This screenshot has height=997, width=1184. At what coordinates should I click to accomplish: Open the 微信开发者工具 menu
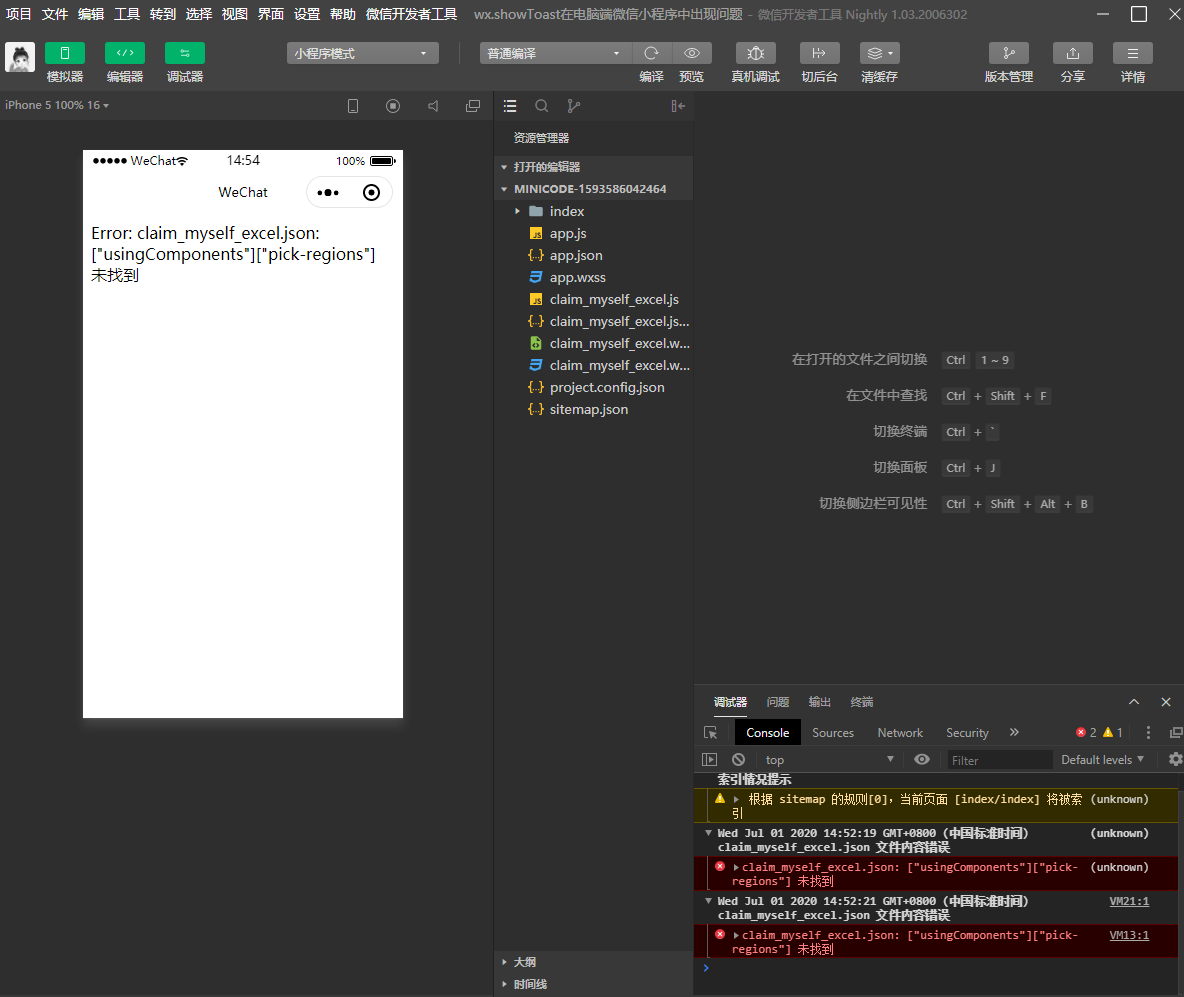tap(412, 14)
